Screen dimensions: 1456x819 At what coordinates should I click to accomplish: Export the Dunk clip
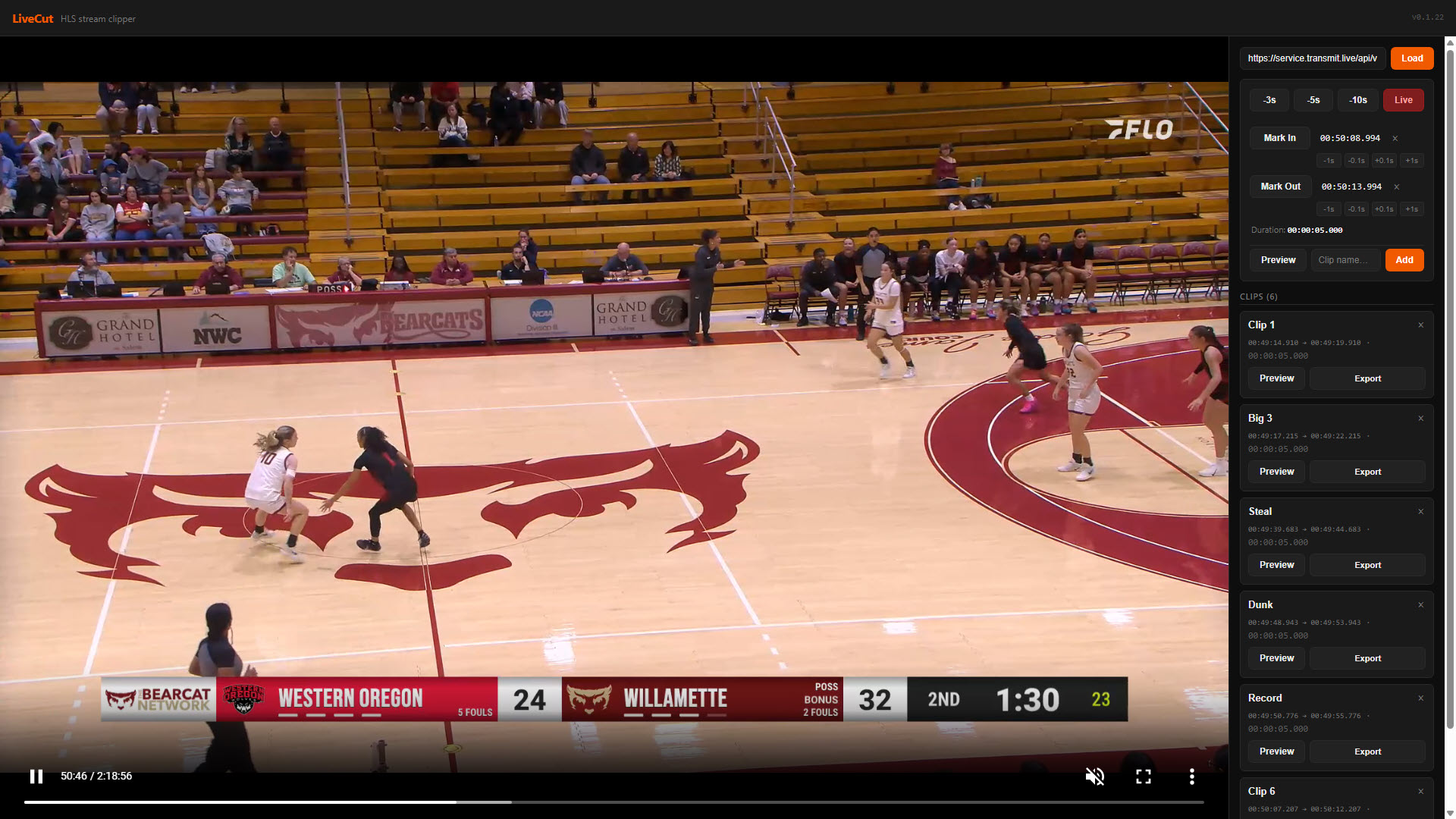1367,658
